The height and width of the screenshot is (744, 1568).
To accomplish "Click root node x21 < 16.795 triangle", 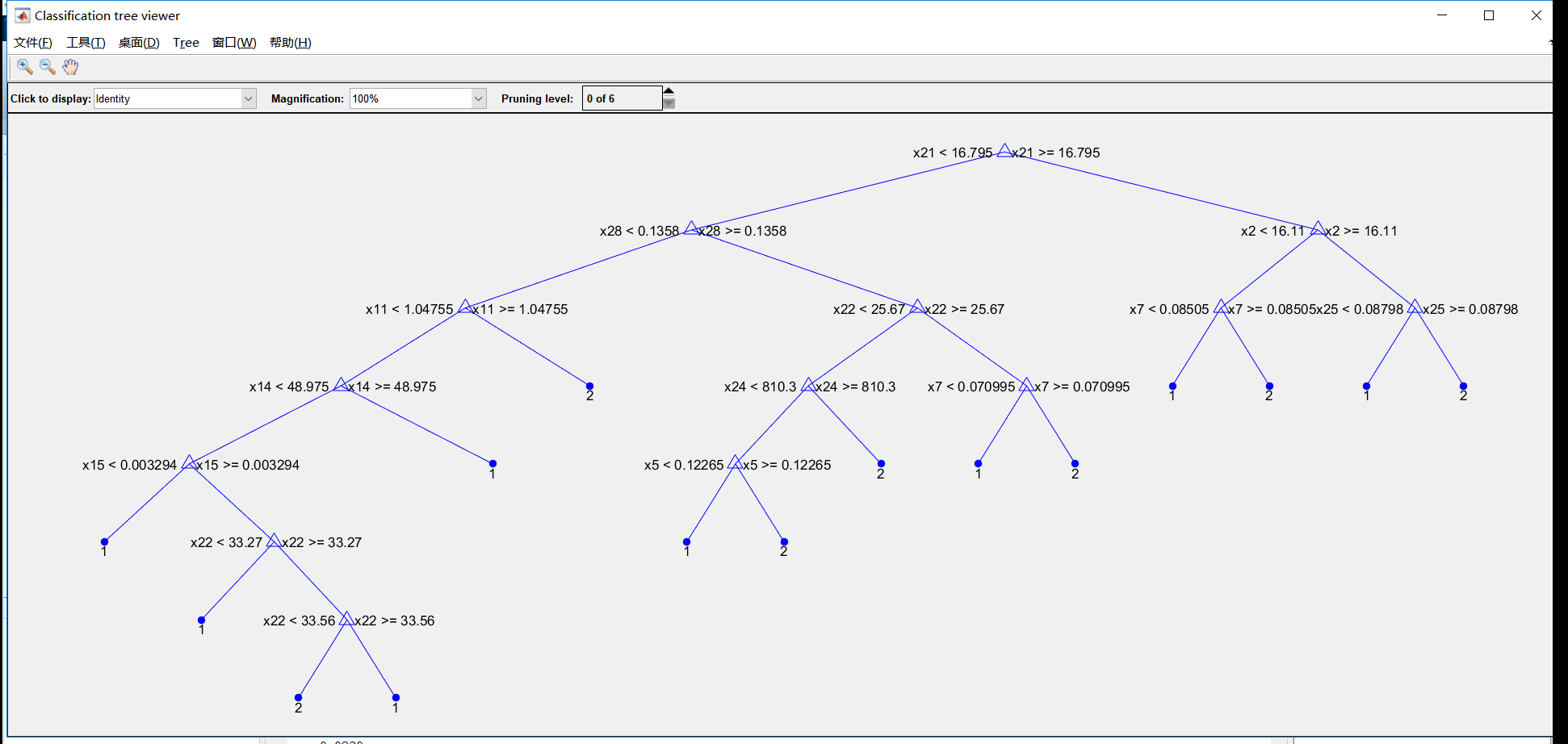I will tap(1004, 151).
